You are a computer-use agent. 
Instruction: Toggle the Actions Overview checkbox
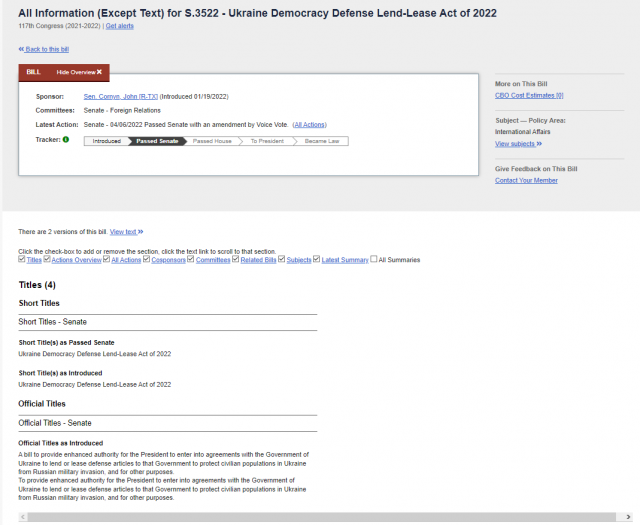[x=47, y=260]
